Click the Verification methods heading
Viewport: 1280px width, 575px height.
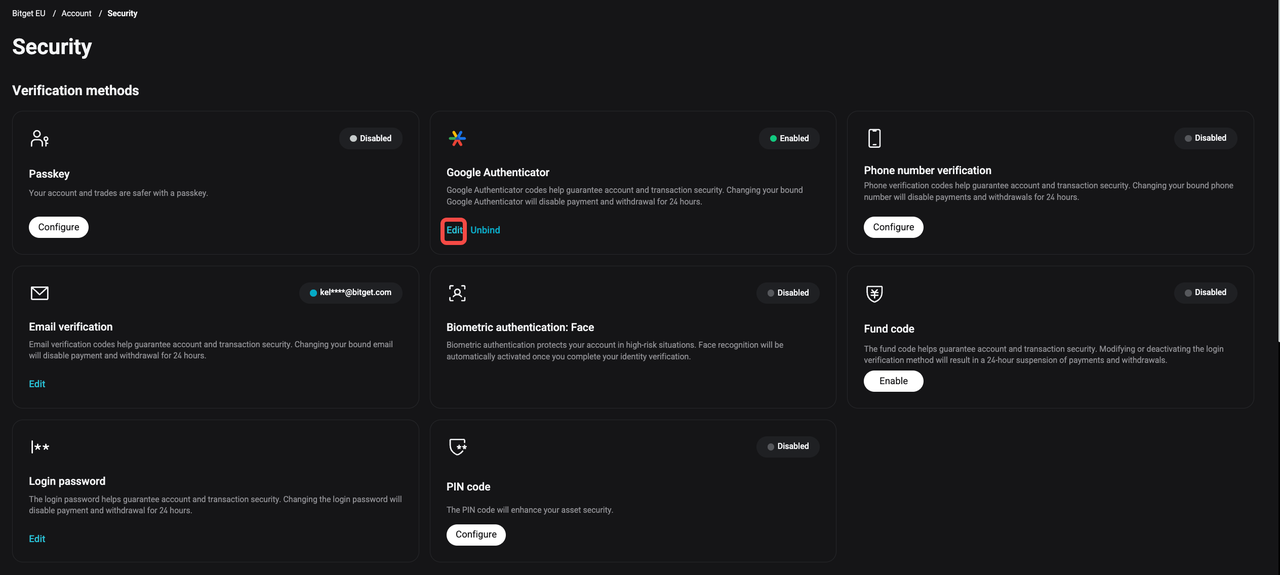pyautogui.click(x=76, y=90)
